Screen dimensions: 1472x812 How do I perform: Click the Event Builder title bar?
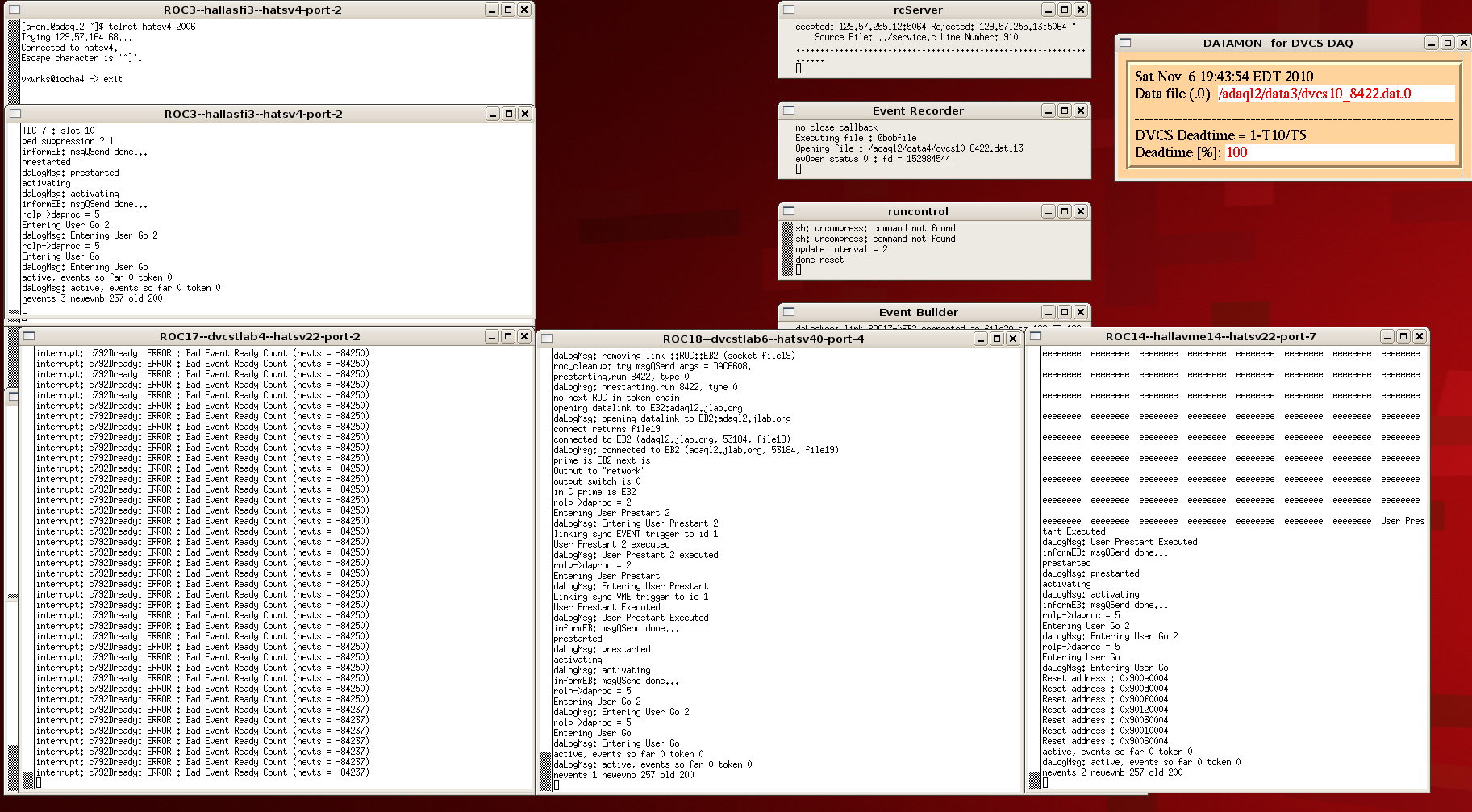click(x=918, y=312)
